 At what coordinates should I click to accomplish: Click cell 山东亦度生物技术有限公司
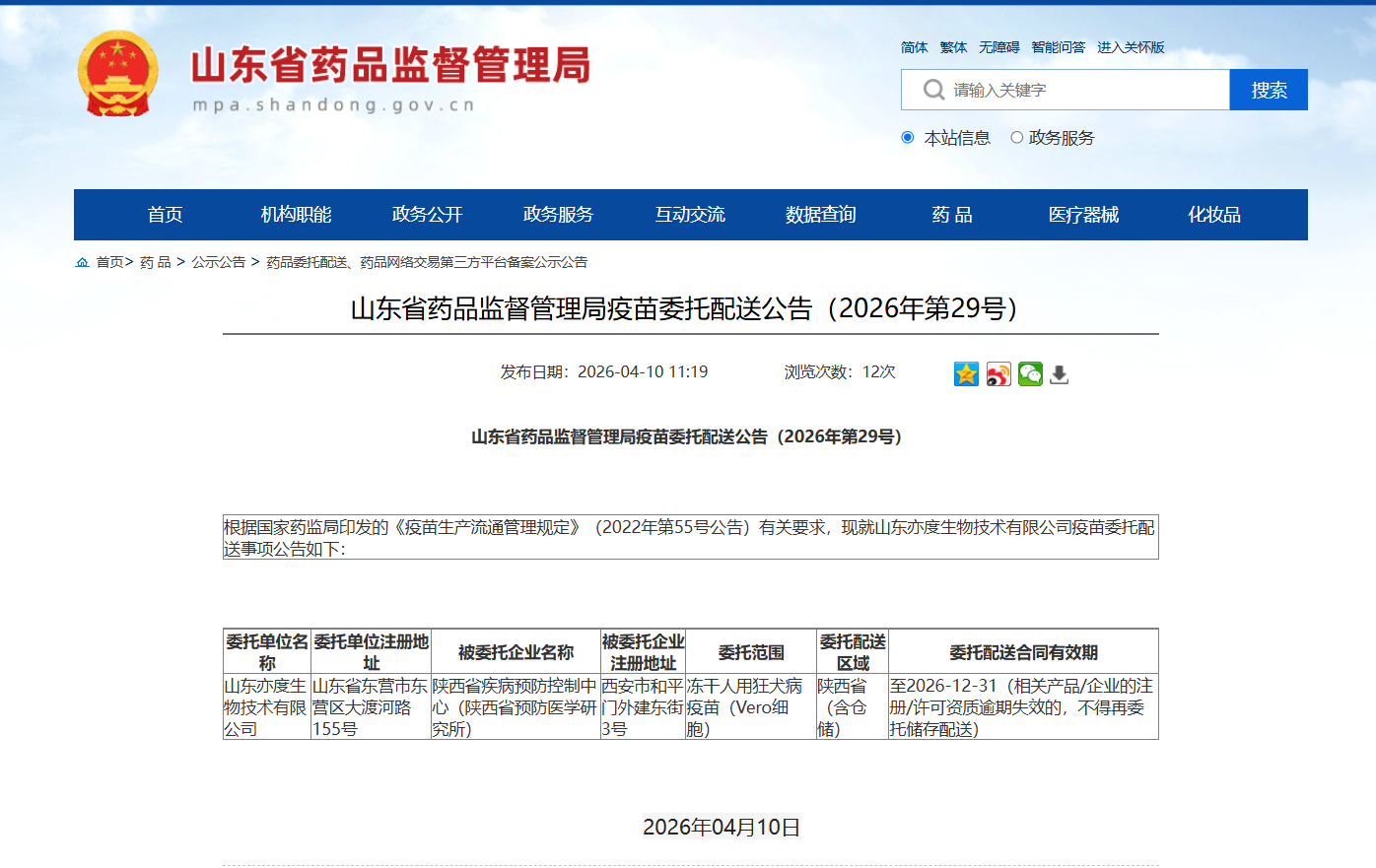(x=267, y=707)
